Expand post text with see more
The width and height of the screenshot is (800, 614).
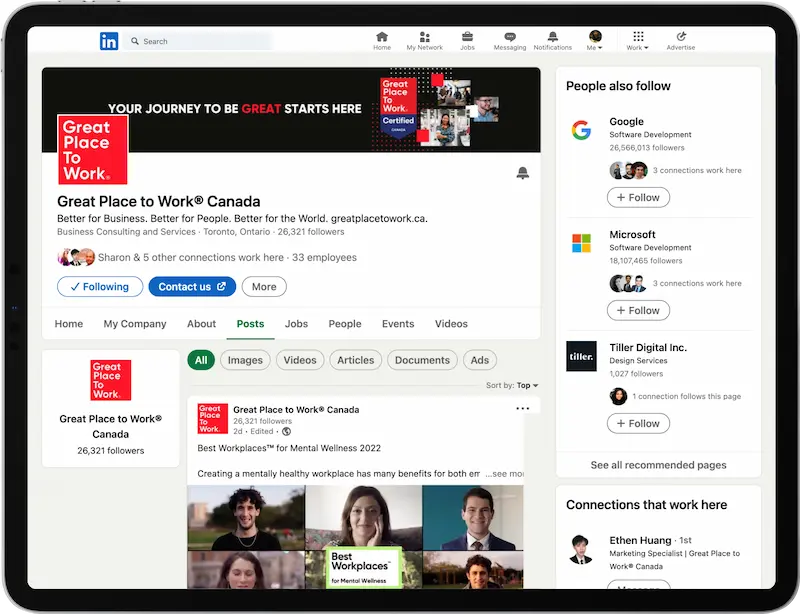pyautogui.click(x=504, y=474)
